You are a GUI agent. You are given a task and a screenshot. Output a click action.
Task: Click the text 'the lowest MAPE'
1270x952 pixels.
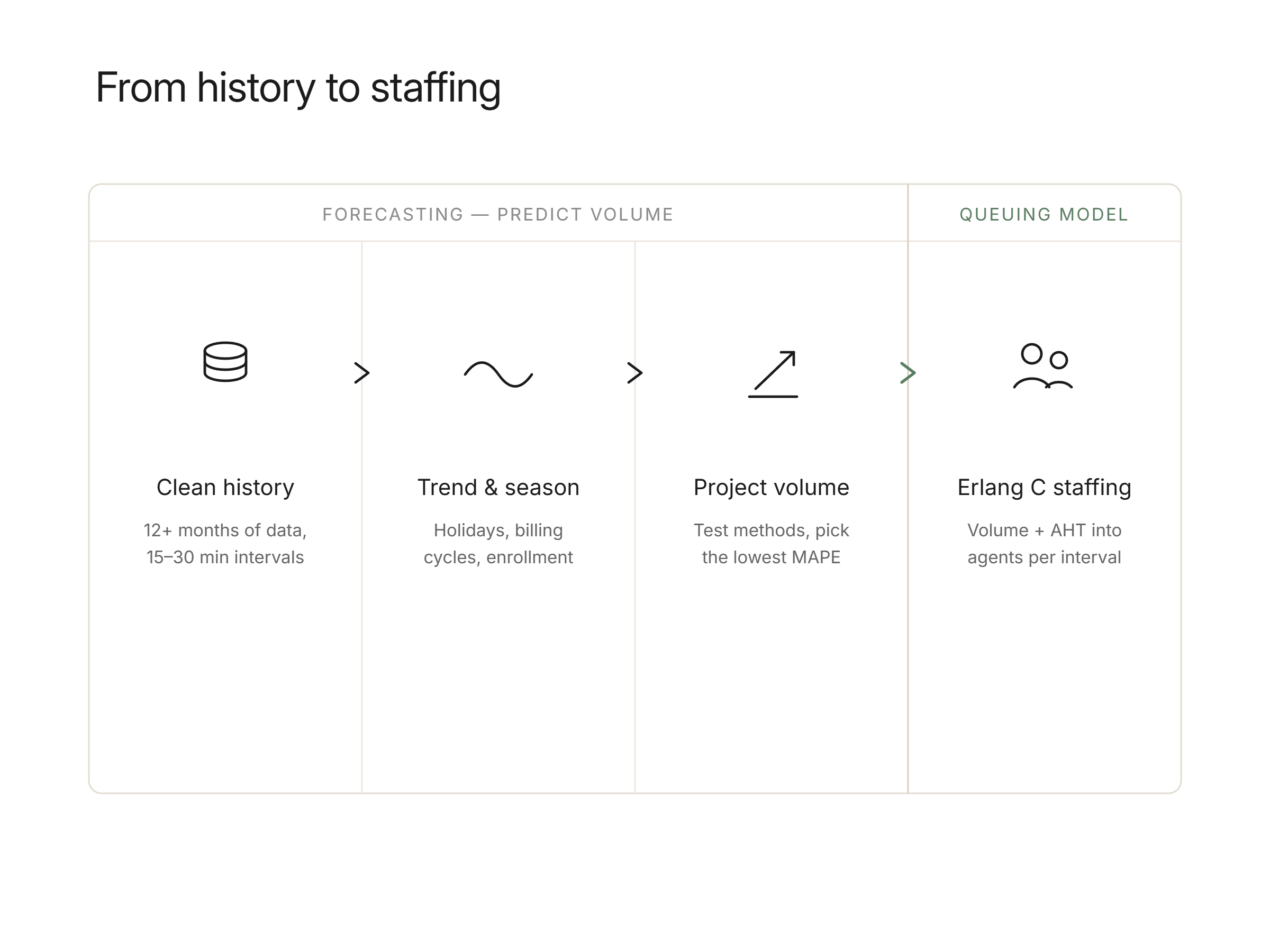coord(771,557)
